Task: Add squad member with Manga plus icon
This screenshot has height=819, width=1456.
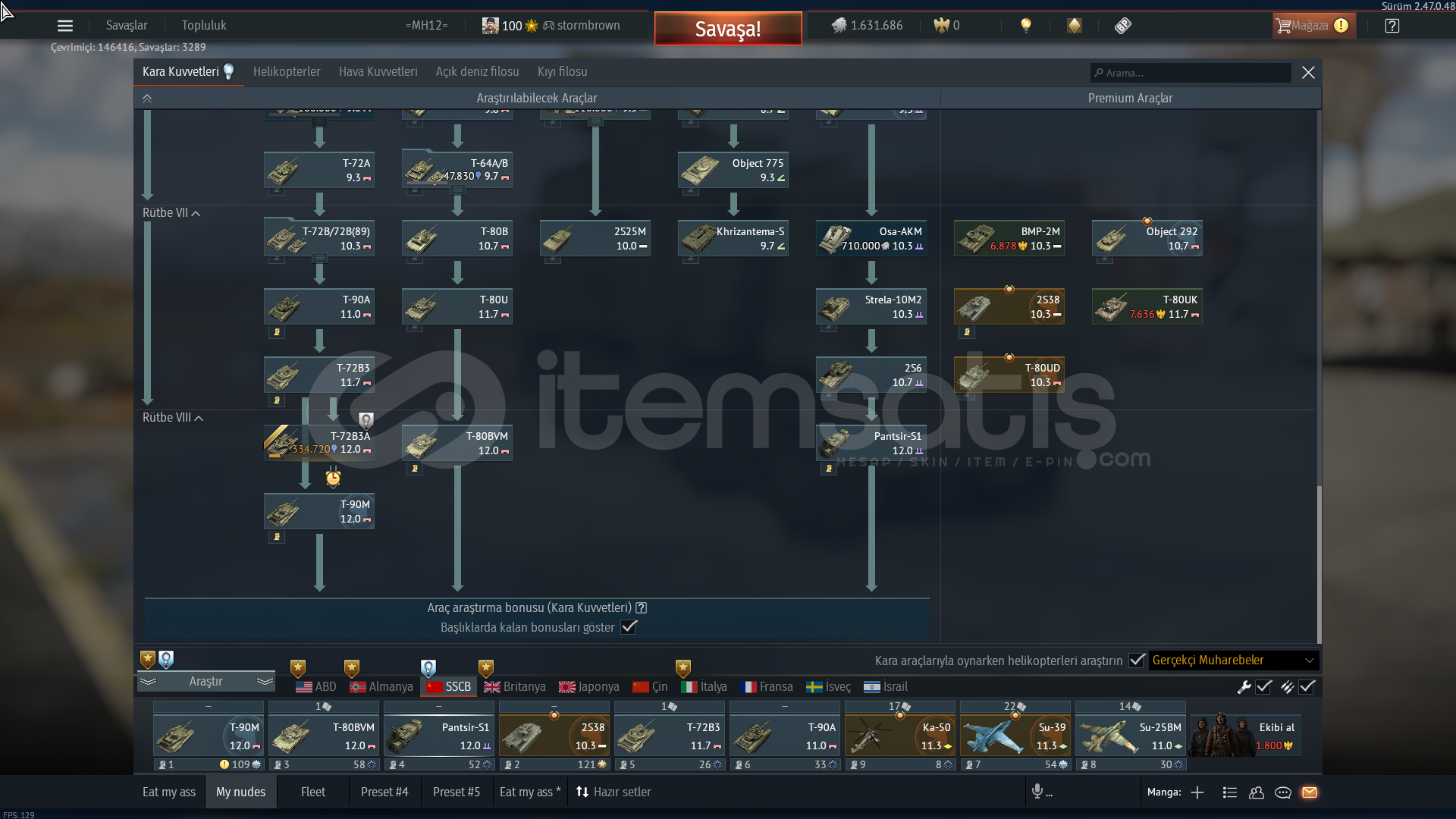Action: (x=1197, y=792)
